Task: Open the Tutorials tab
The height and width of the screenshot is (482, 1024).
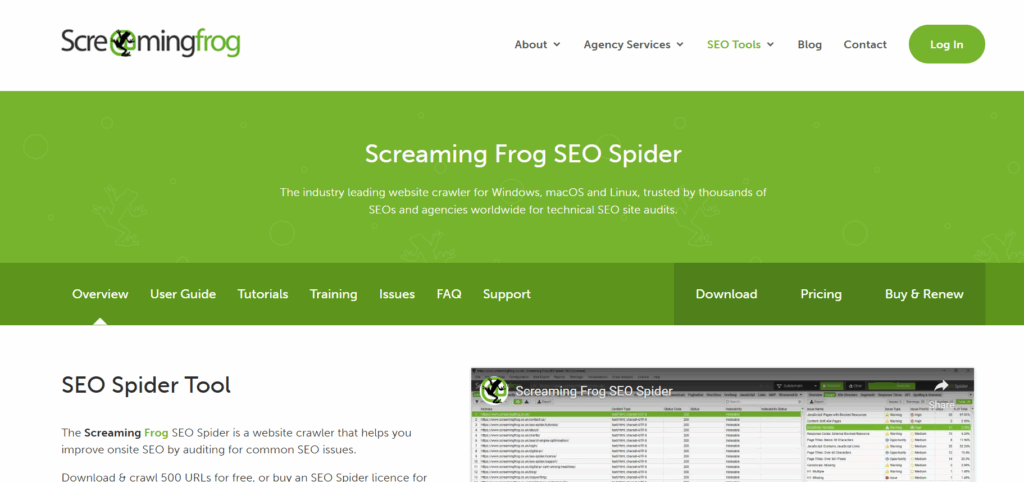Action: 263,294
